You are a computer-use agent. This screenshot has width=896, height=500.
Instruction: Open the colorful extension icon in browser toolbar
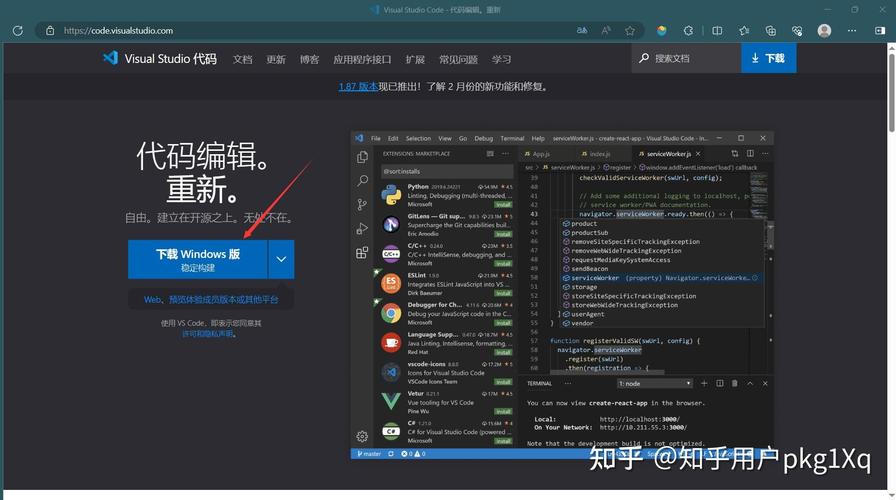pyautogui.click(x=662, y=31)
